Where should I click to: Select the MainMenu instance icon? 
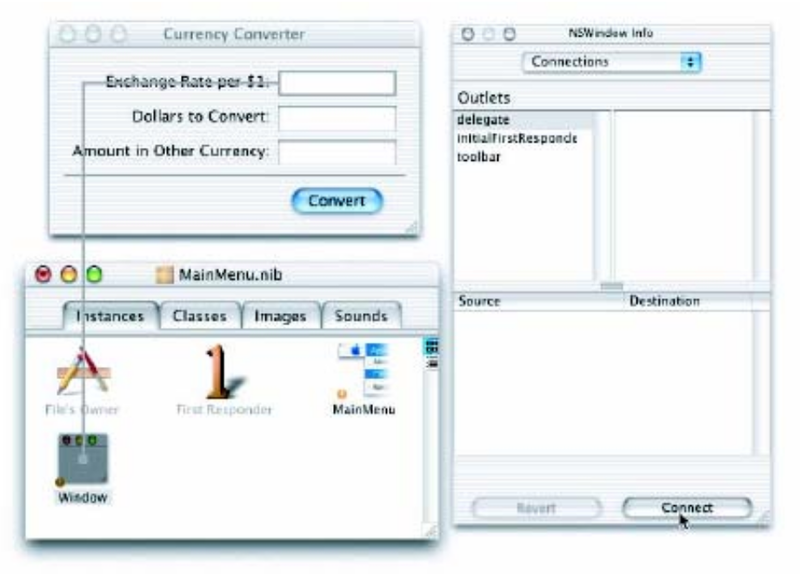[x=364, y=370]
